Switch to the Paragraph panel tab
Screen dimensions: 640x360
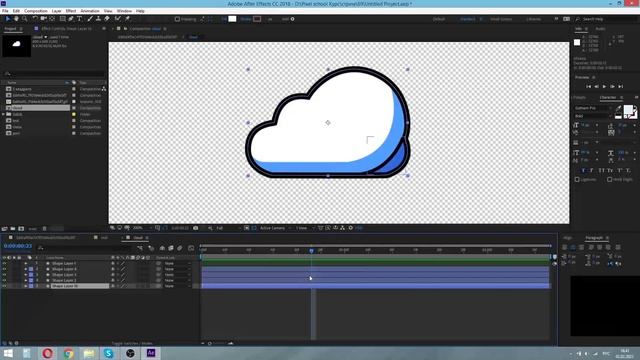coord(594,238)
